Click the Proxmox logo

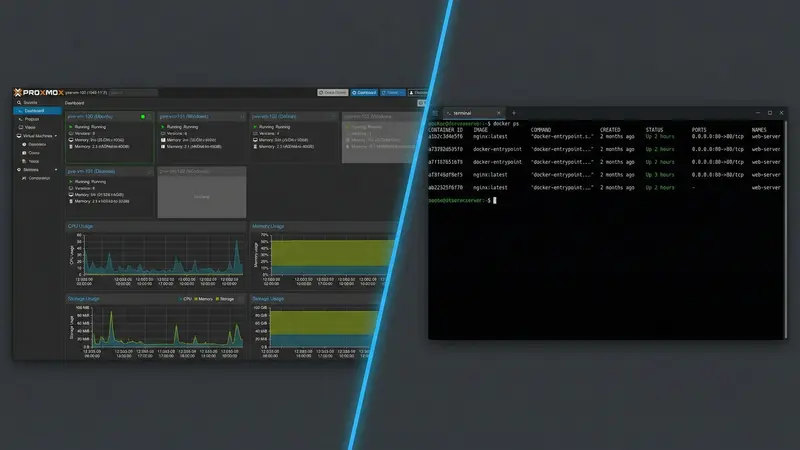(x=39, y=92)
